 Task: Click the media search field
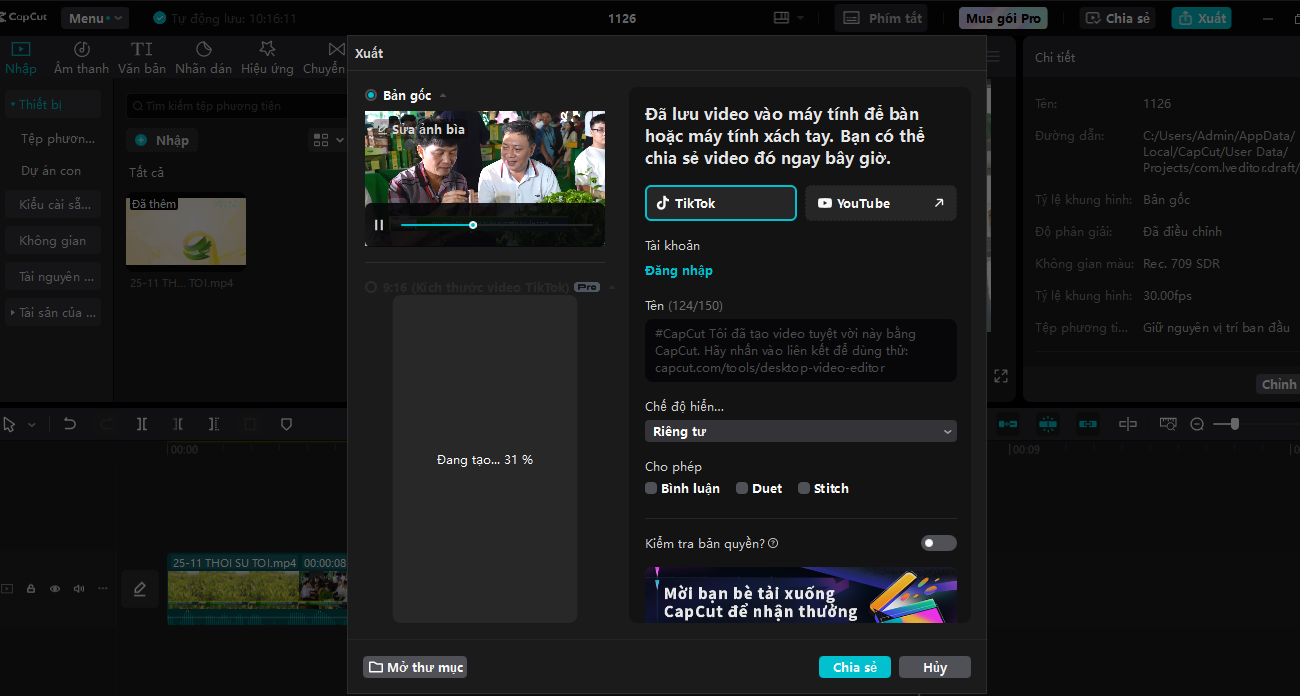click(237, 105)
